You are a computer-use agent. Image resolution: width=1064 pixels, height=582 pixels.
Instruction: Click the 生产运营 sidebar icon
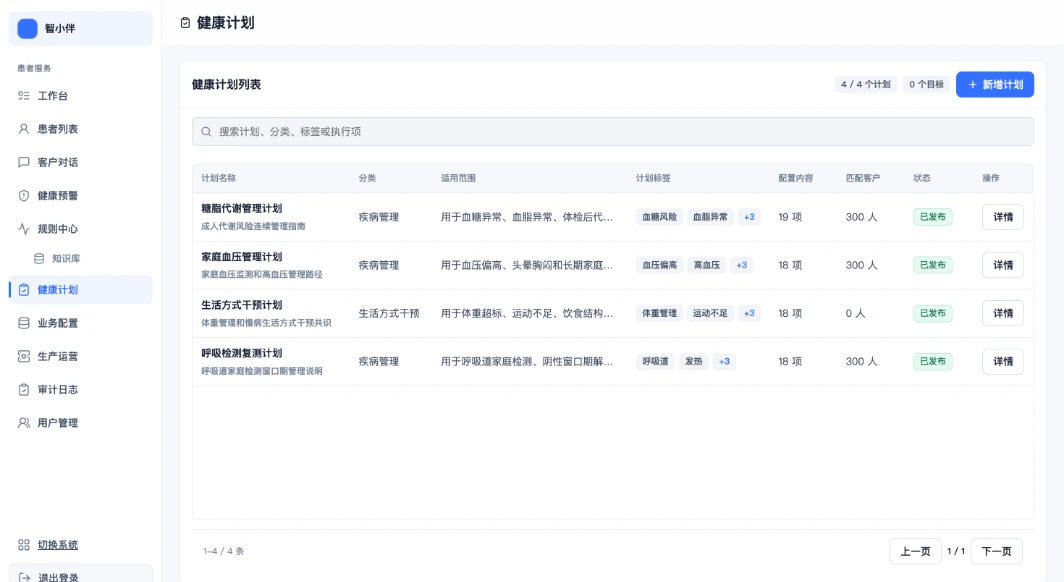(24, 356)
